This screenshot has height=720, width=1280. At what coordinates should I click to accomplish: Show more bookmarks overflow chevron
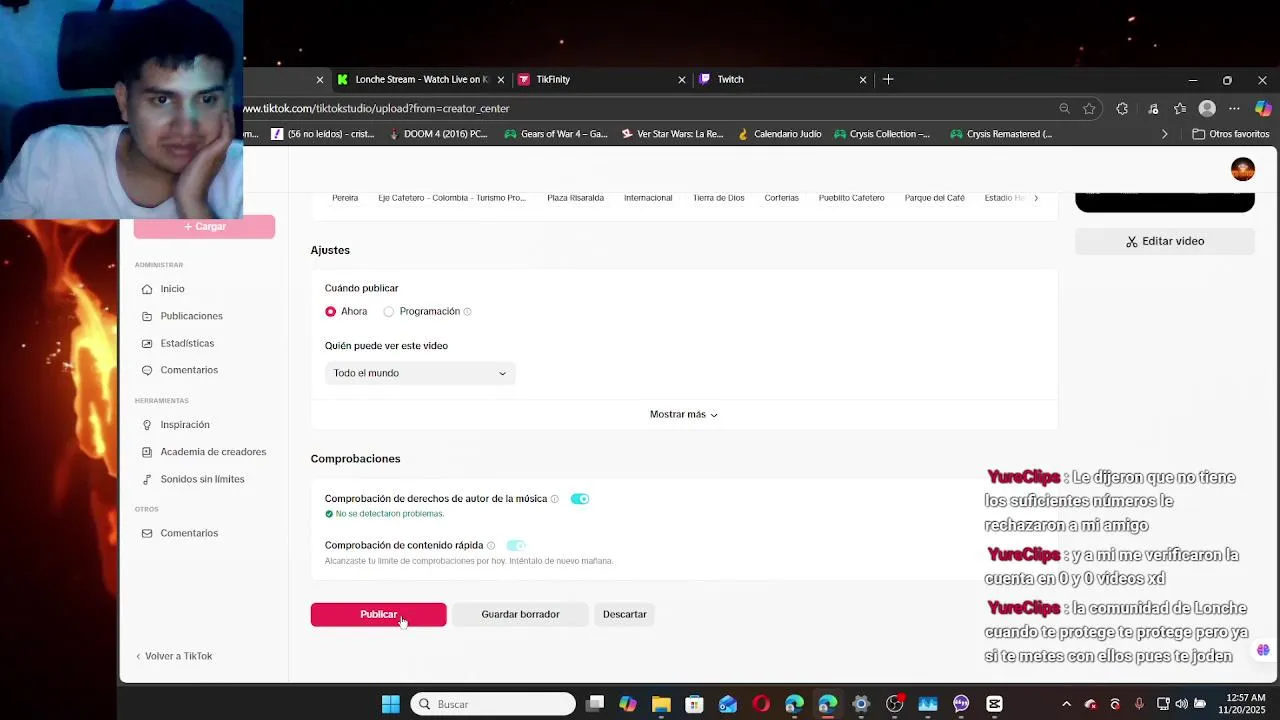[1164, 134]
